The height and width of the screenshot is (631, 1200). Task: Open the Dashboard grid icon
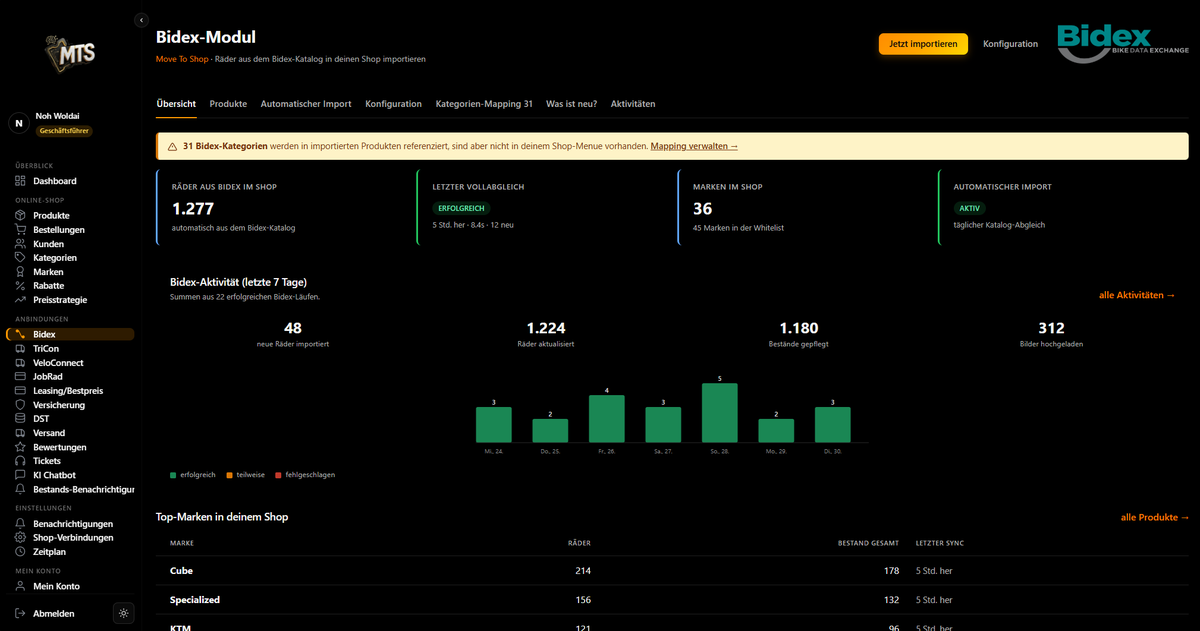coord(21,181)
